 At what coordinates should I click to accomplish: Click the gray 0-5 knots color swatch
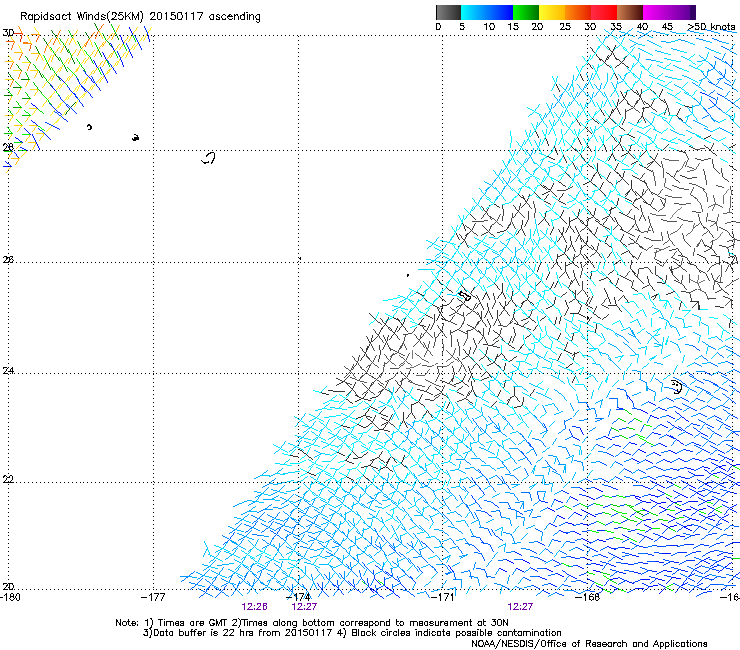(448, 12)
